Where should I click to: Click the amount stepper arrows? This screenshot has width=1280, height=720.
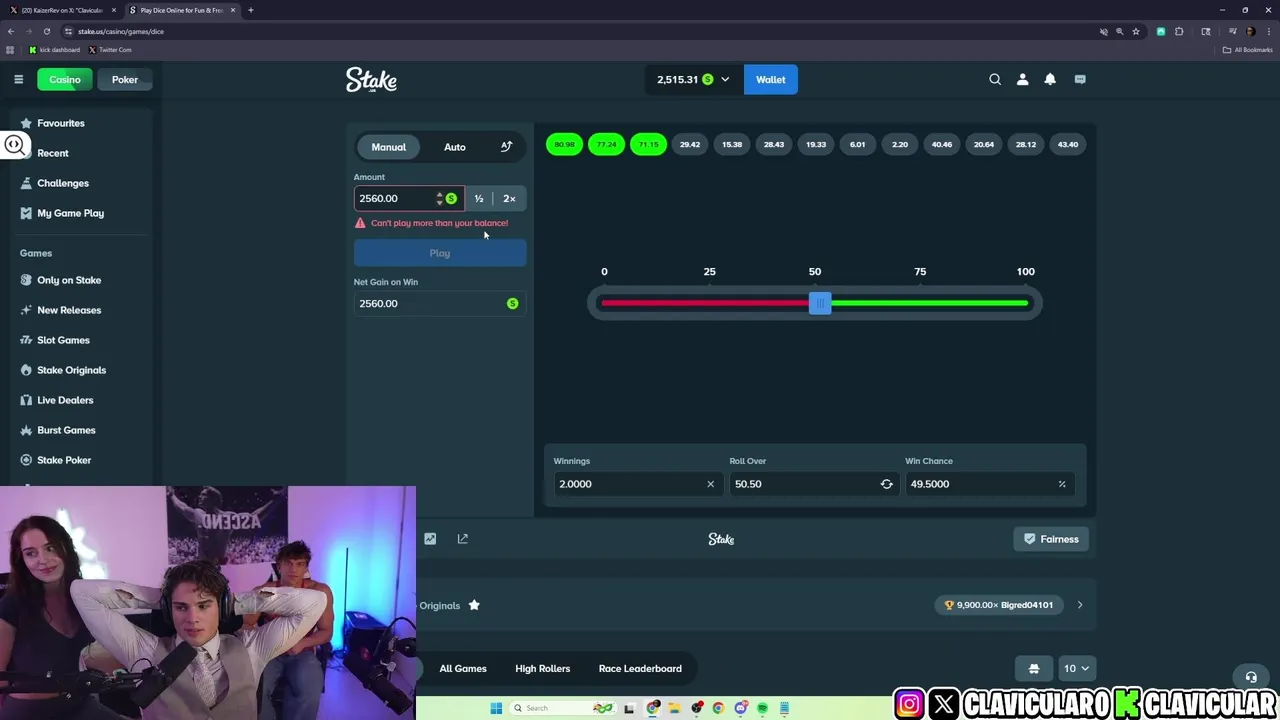pyautogui.click(x=439, y=198)
